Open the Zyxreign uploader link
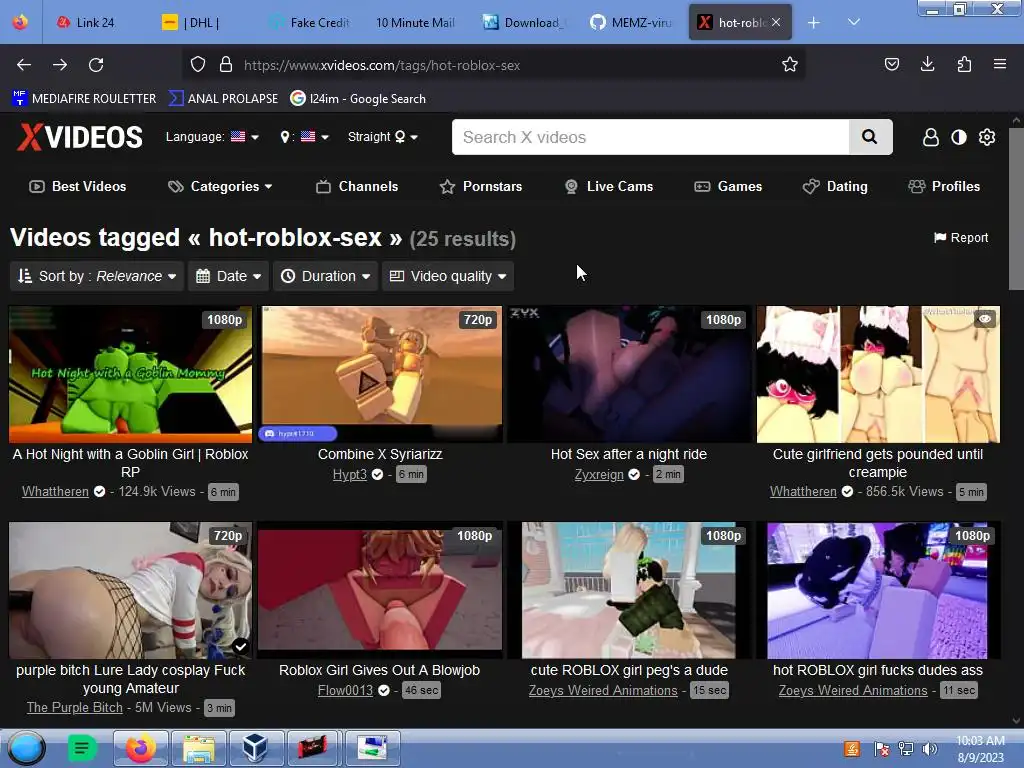 pyautogui.click(x=599, y=475)
